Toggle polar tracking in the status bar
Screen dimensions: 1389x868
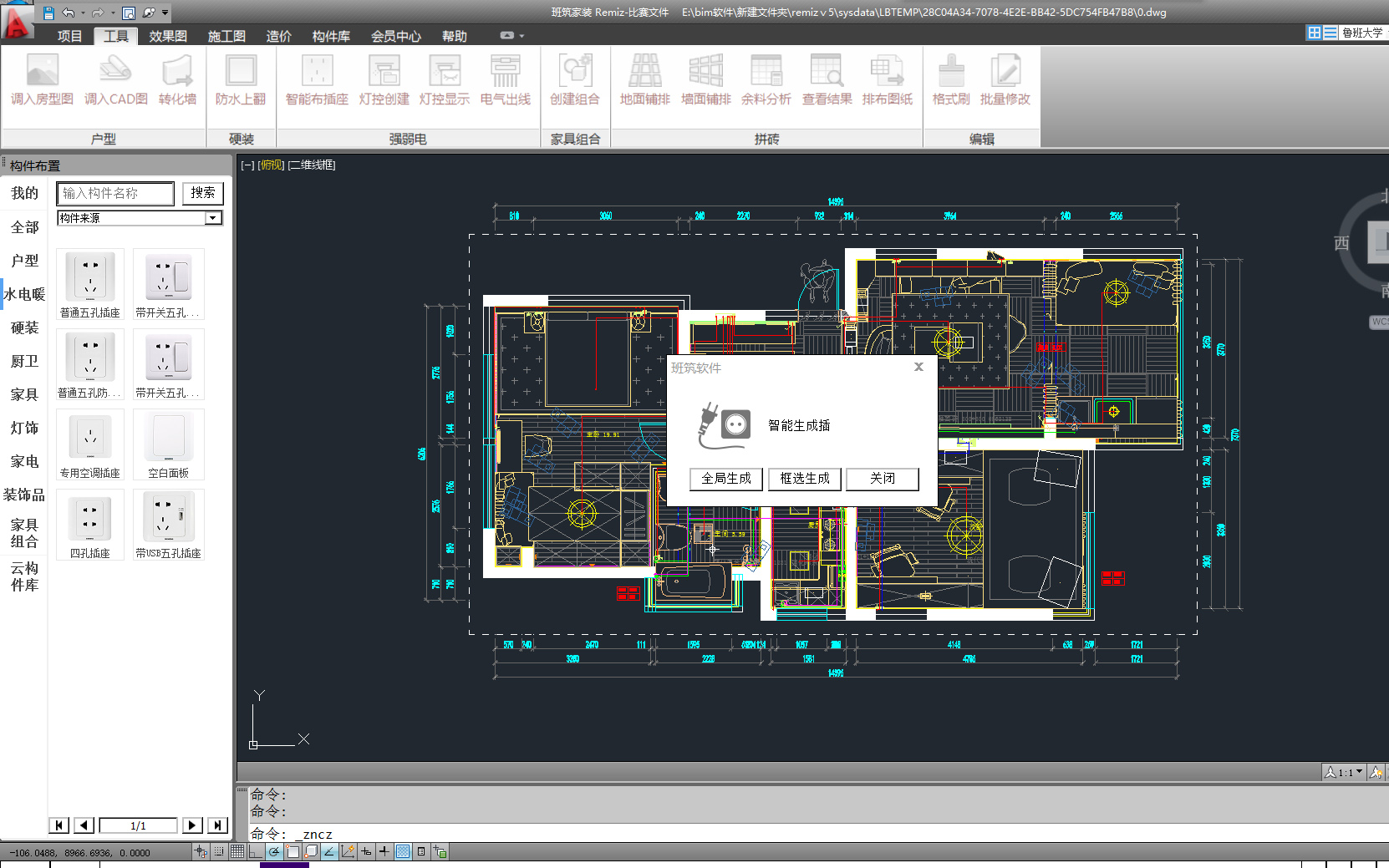274,851
